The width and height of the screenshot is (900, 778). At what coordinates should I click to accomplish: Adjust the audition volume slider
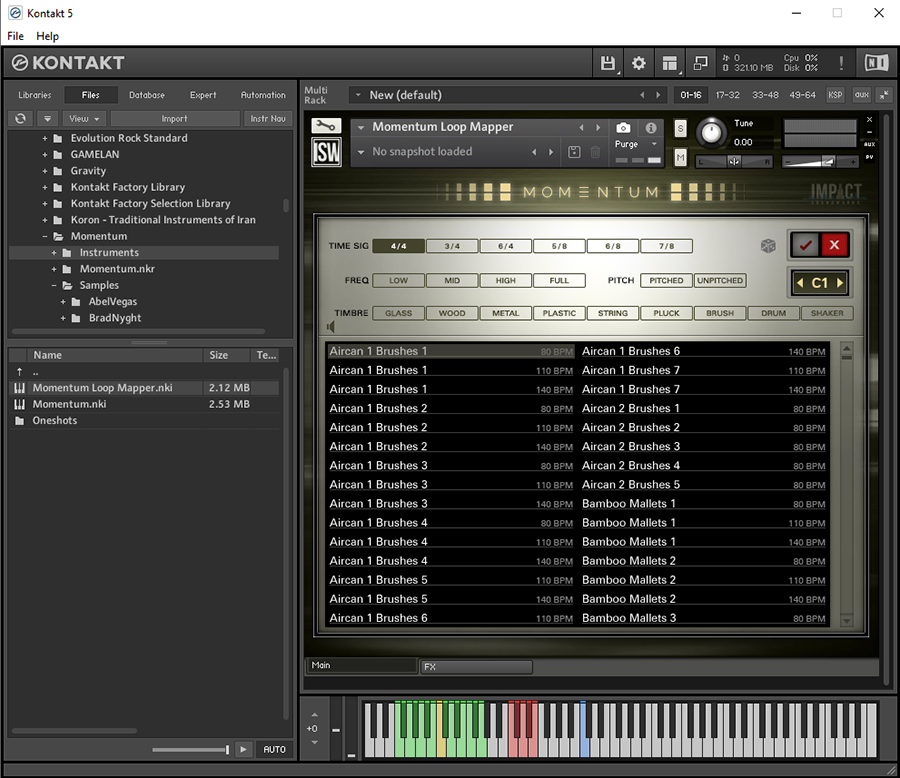point(191,749)
